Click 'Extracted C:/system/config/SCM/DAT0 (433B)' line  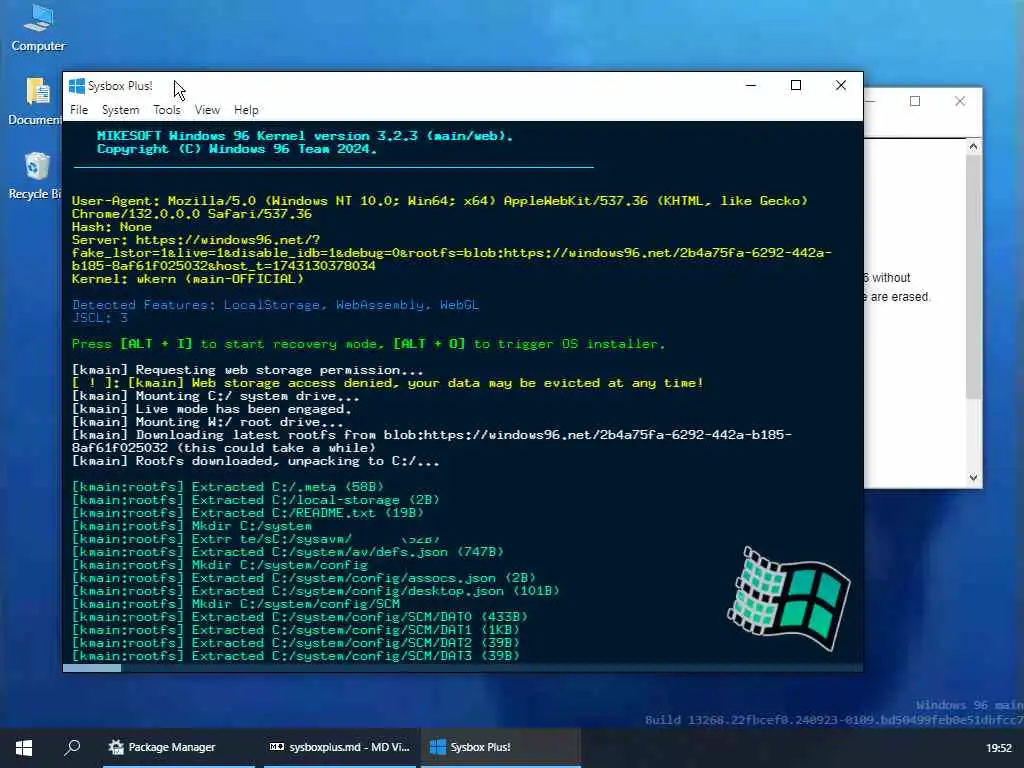300,617
